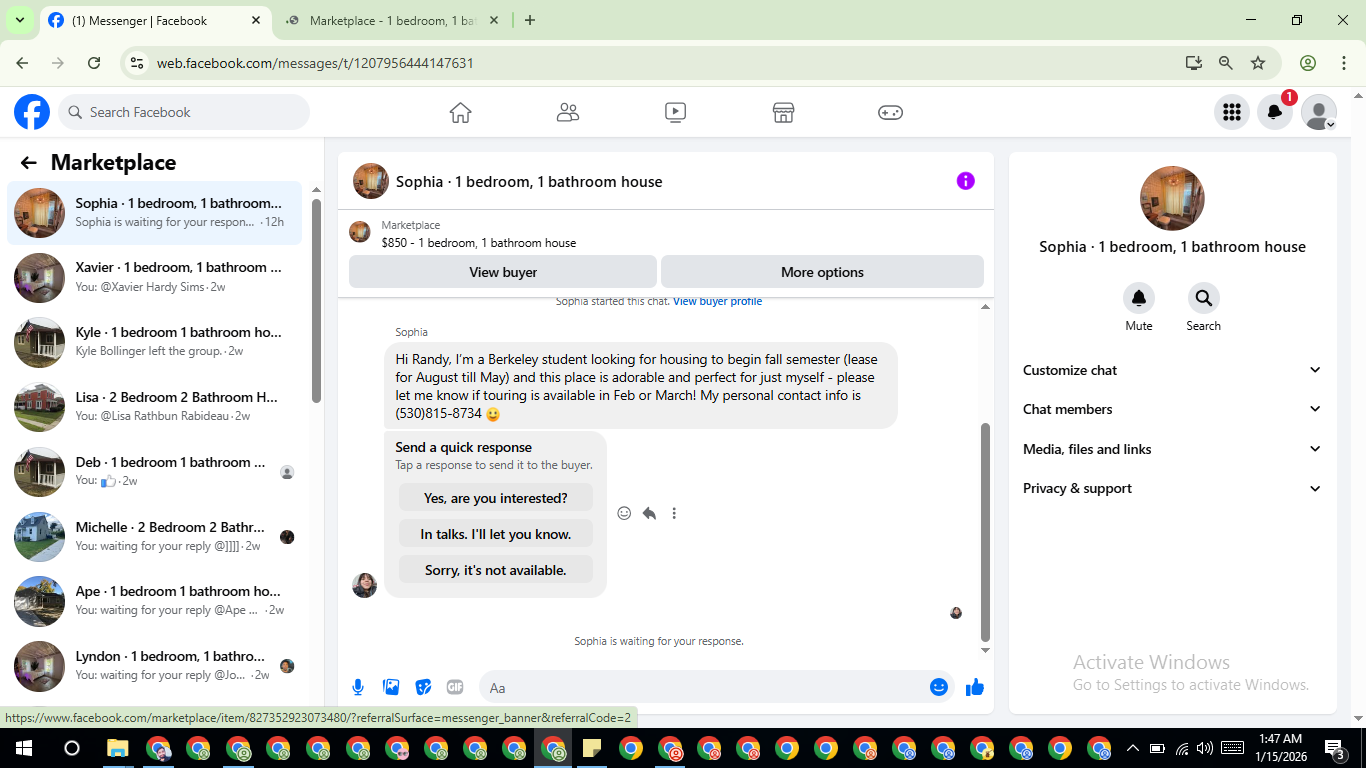
Task: Send a voice clip microphone icon
Action: [358, 687]
